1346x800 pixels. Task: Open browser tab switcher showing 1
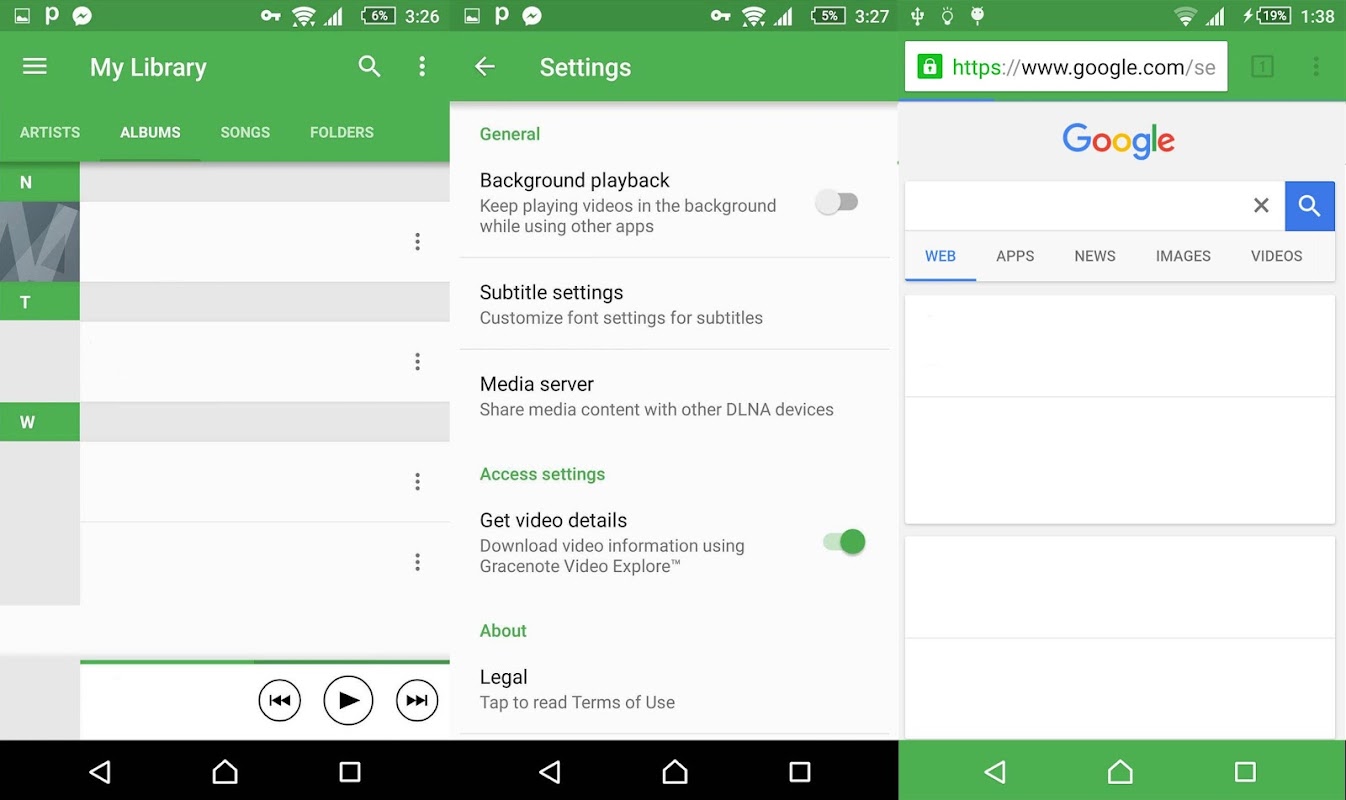tap(1262, 67)
